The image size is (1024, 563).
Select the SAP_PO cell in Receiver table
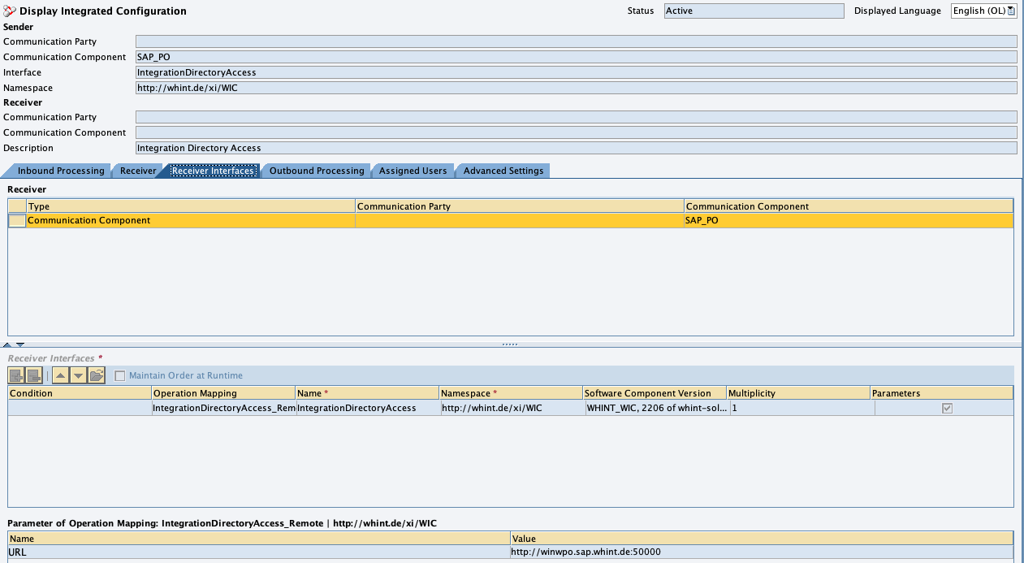pyautogui.click(x=848, y=221)
